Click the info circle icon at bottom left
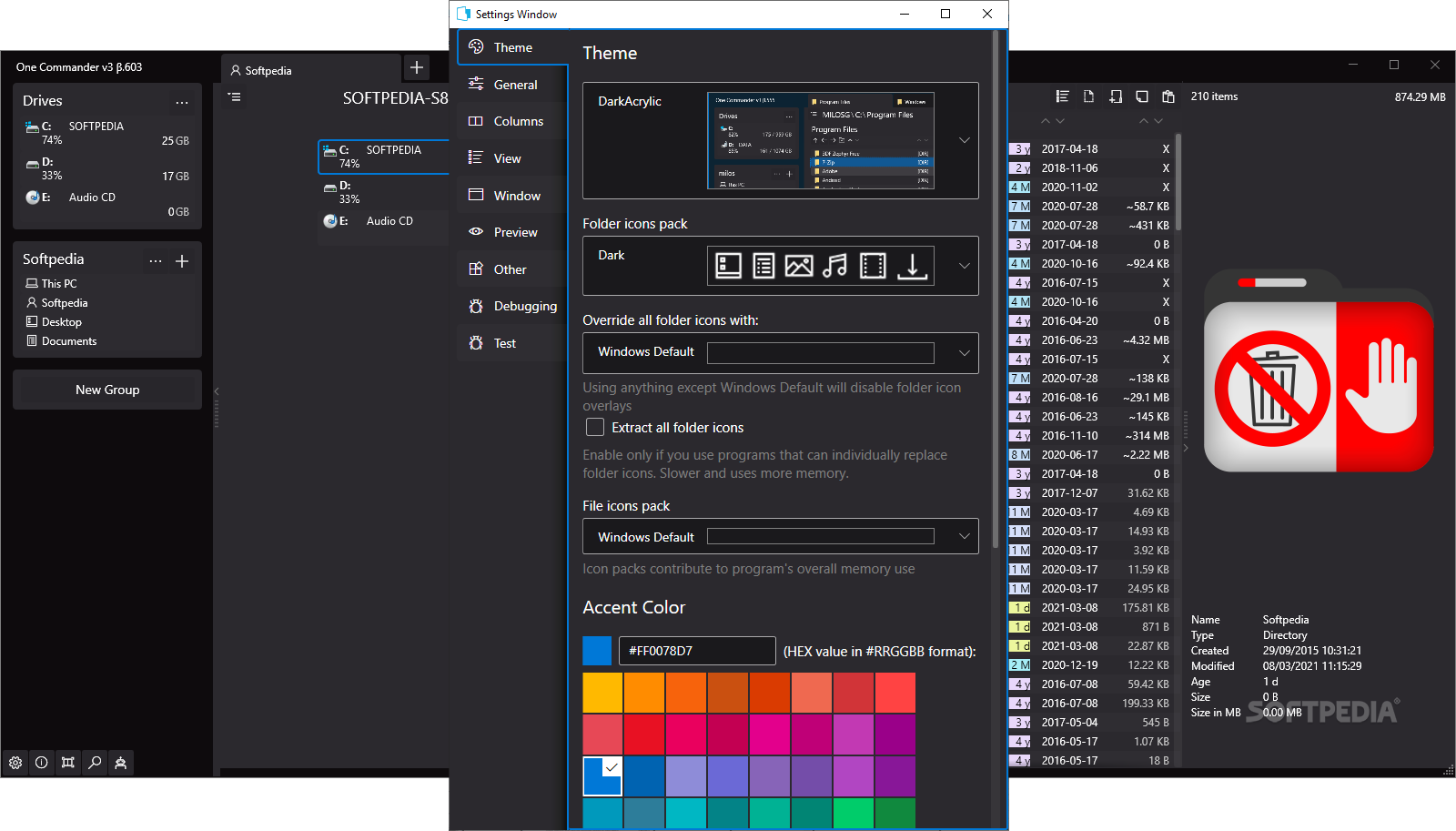This screenshot has width=1456, height=831. tap(42, 763)
